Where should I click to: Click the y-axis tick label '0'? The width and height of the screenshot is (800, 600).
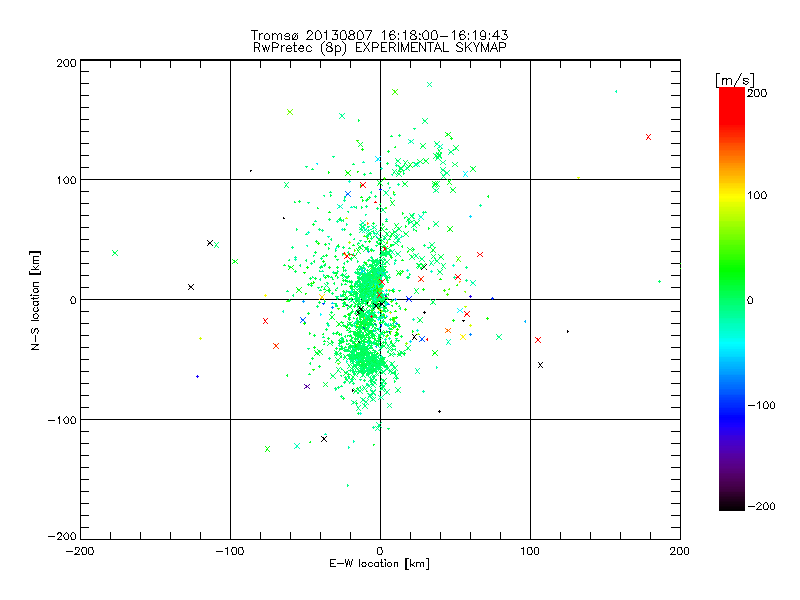pos(73,300)
